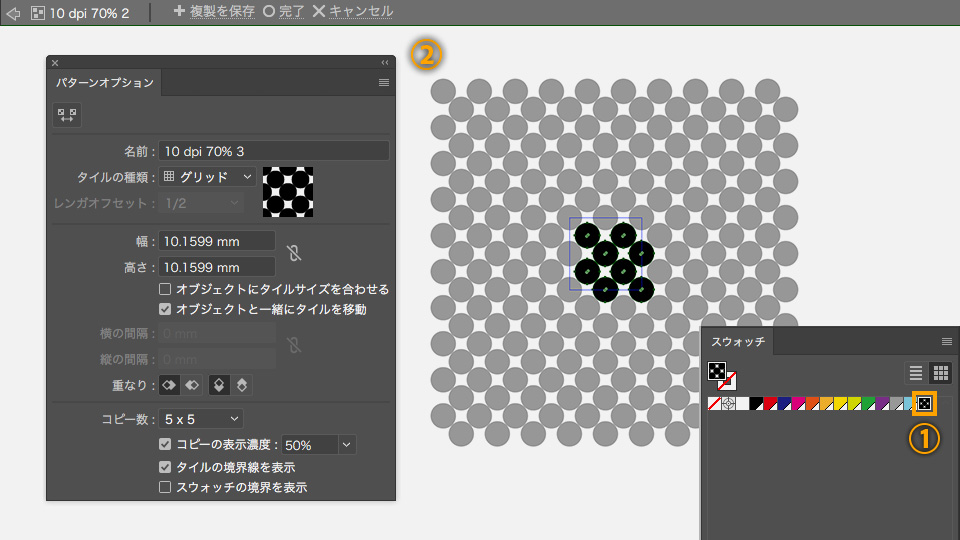The image size is (960, 540).
Task: Select the red-orange swatch
Action: [x=812, y=403]
